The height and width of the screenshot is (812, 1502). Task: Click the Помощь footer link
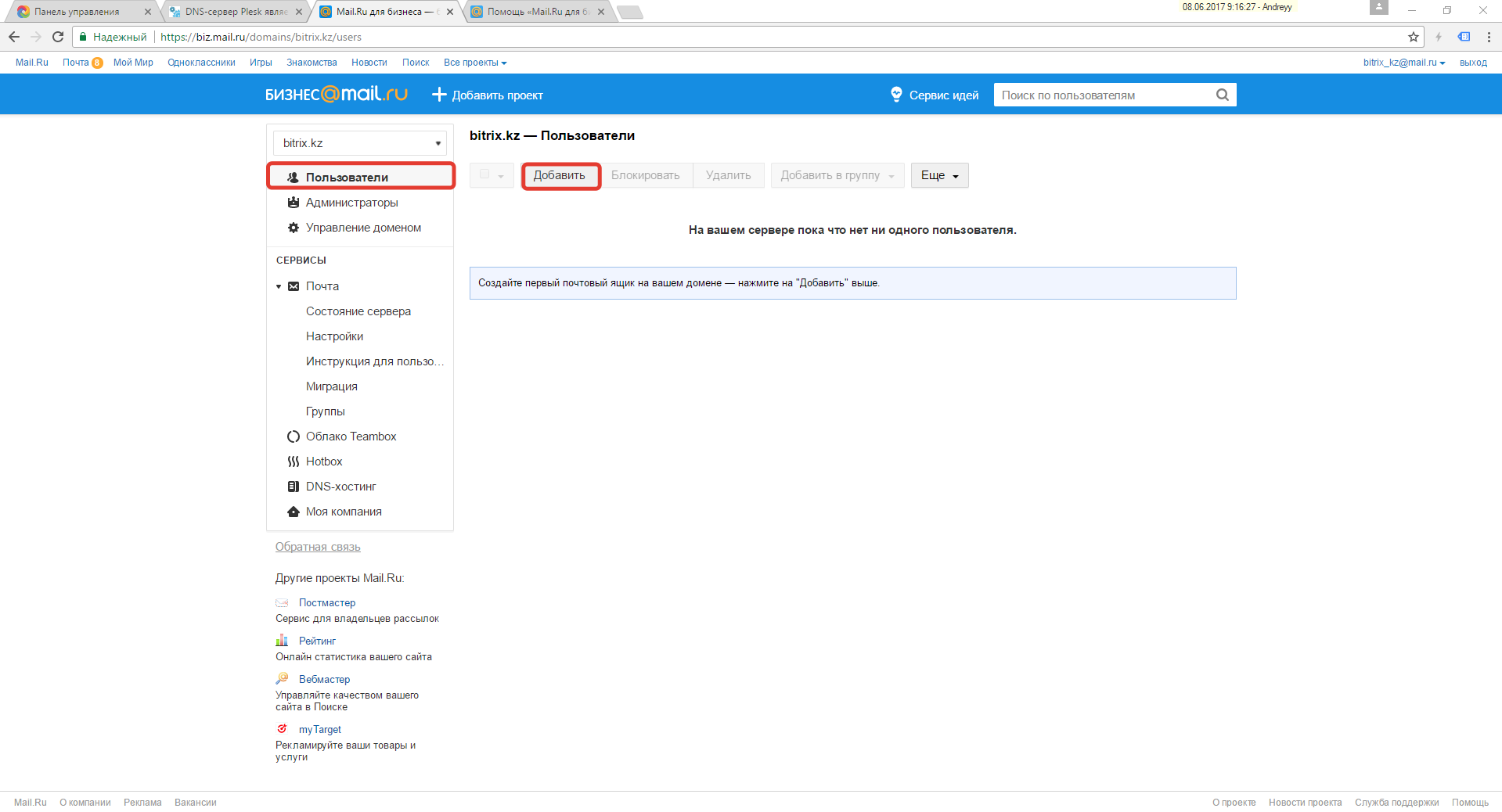1470,803
